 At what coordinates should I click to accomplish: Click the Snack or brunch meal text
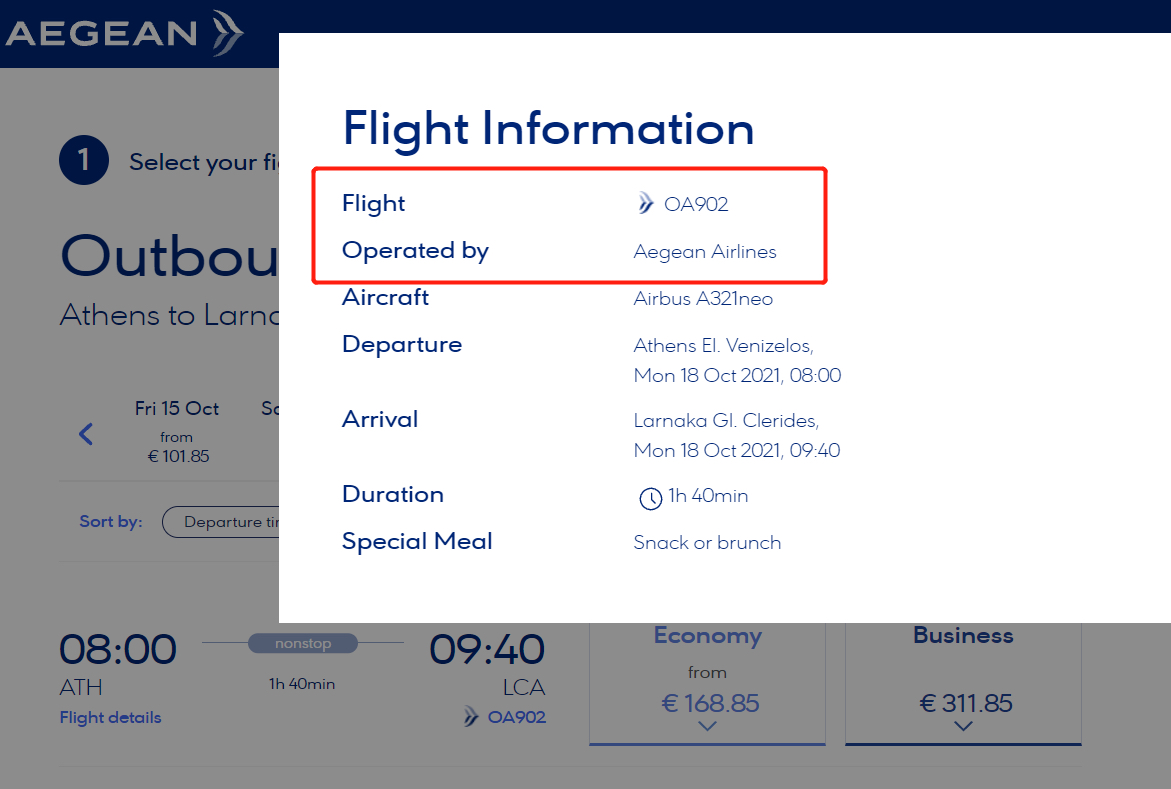pos(707,542)
